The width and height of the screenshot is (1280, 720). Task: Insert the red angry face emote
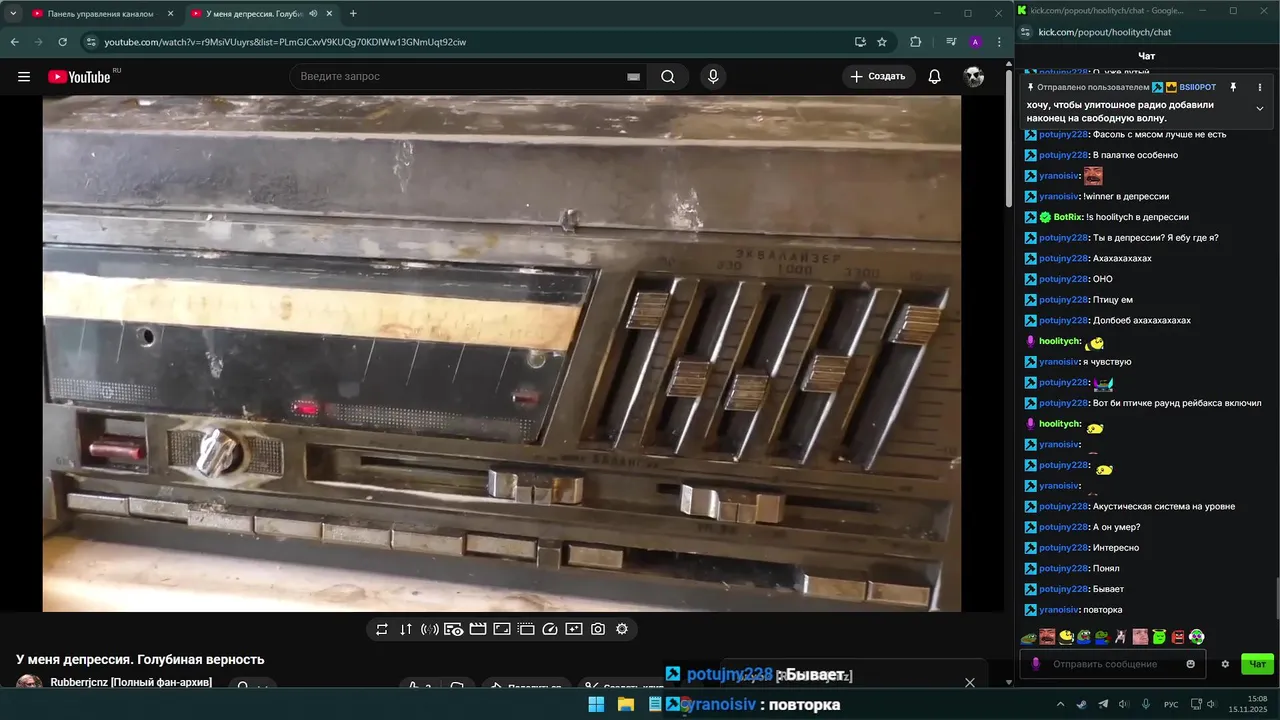point(1178,637)
